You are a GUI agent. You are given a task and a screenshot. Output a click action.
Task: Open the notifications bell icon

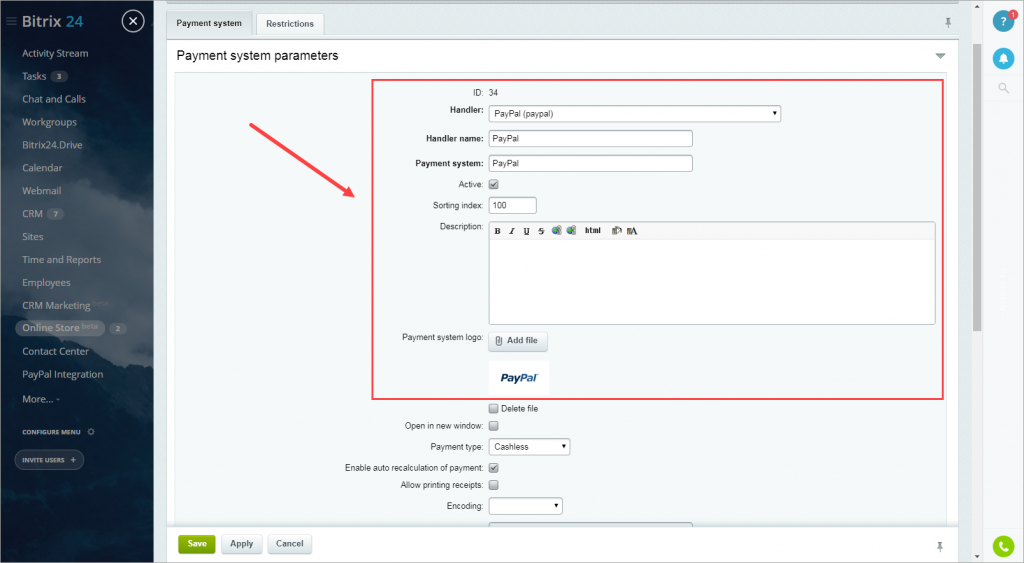click(1003, 58)
